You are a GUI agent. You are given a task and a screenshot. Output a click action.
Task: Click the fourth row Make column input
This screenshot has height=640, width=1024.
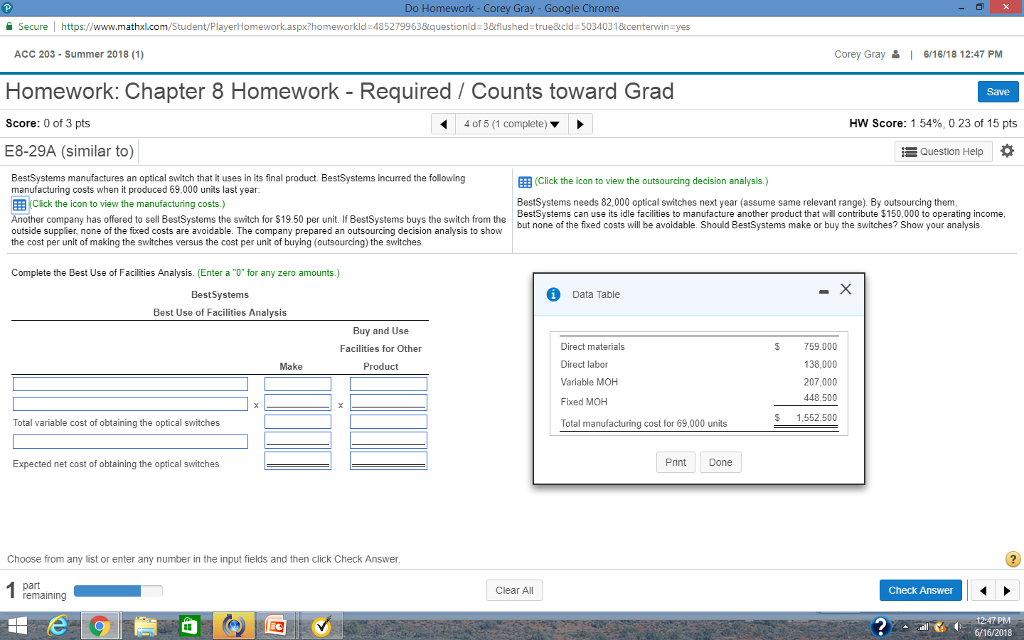pyautogui.click(x=298, y=441)
